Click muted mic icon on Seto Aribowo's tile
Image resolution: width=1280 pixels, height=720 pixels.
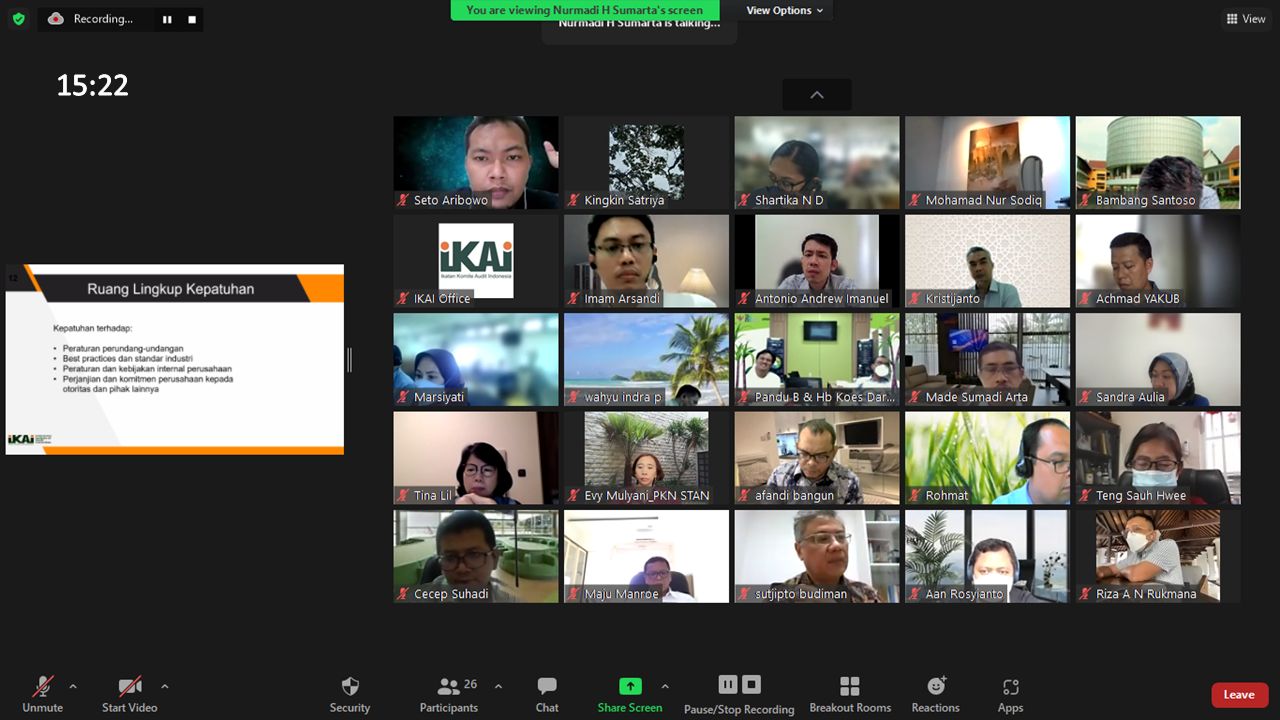(x=403, y=200)
